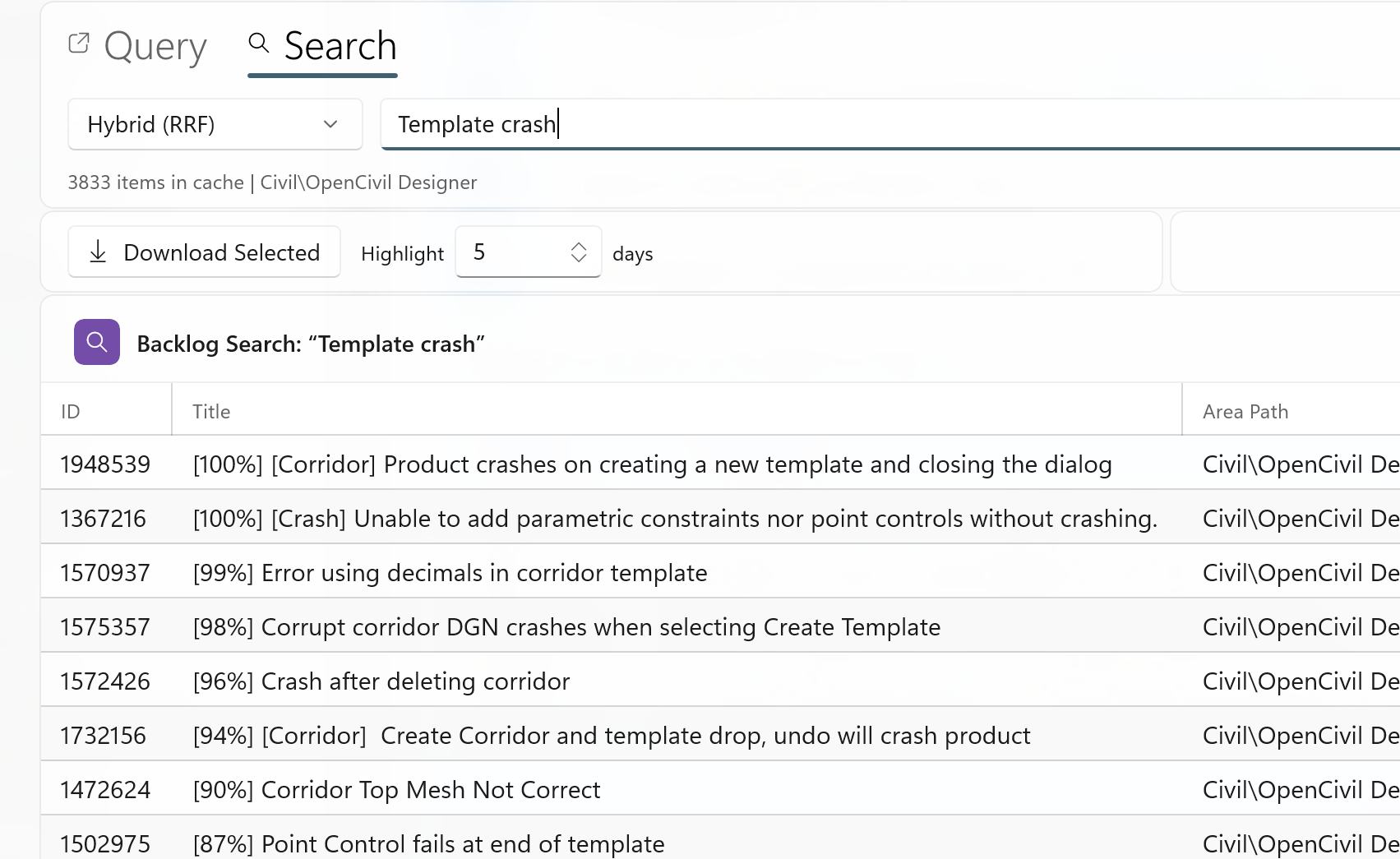Open the Hybrid (RRF) search mode dropdown
The width and height of the screenshot is (1400, 859).
pos(215,124)
